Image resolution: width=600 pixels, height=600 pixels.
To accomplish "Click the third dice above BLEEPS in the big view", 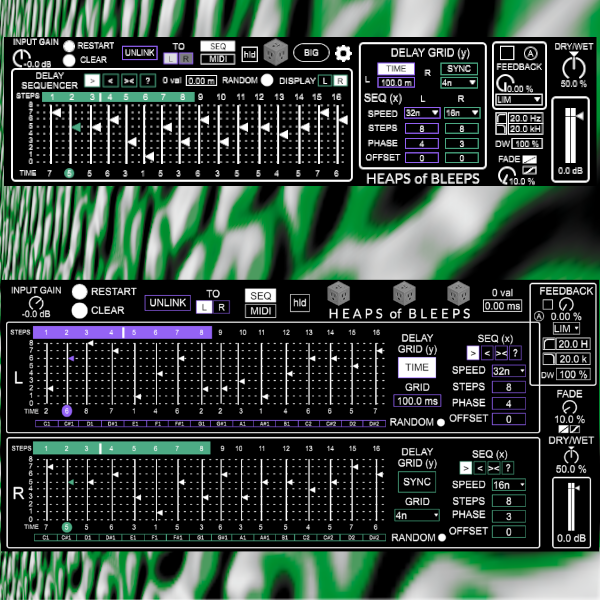I will pos(458,293).
